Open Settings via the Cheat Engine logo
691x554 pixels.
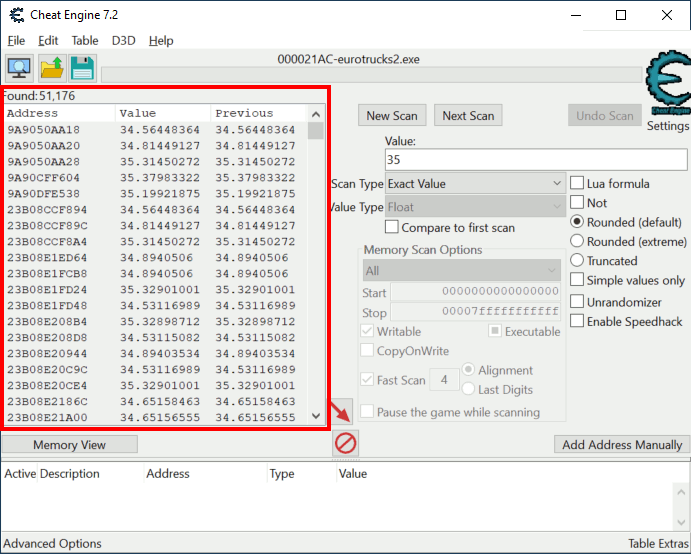click(x=668, y=82)
